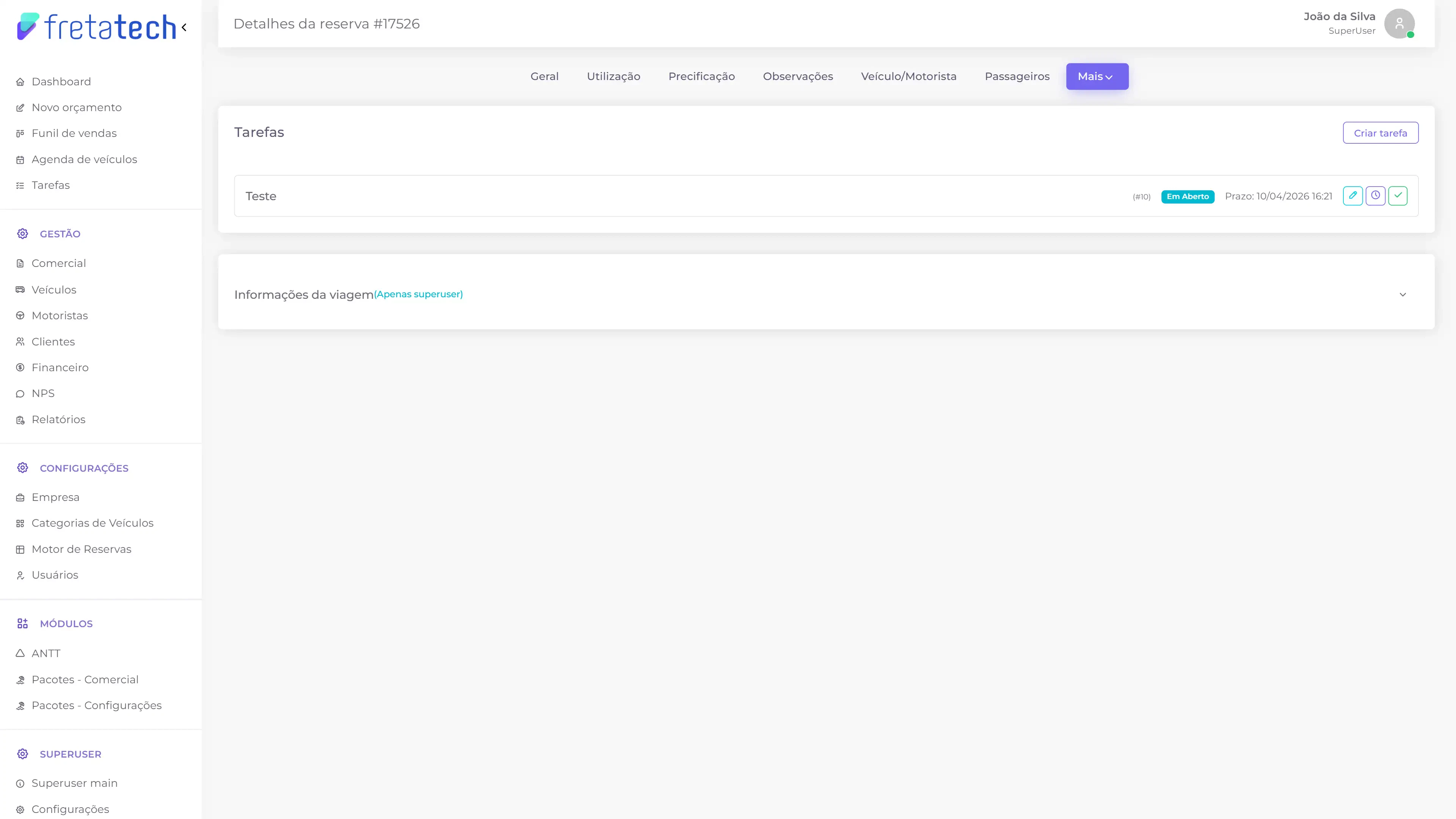Click the (Apenas superuser) label
This screenshot has height=819, width=1456.
tap(418, 295)
